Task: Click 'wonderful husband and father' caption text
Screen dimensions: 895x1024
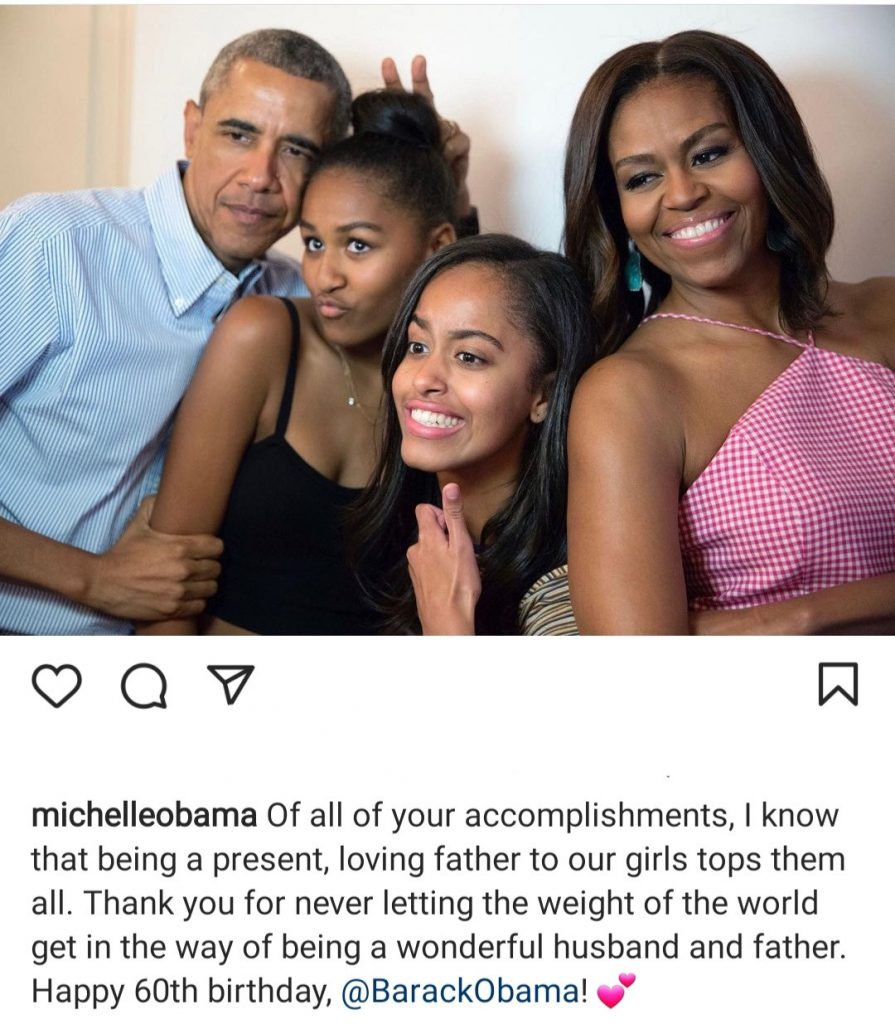Action: pyautogui.click(x=620, y=948)
